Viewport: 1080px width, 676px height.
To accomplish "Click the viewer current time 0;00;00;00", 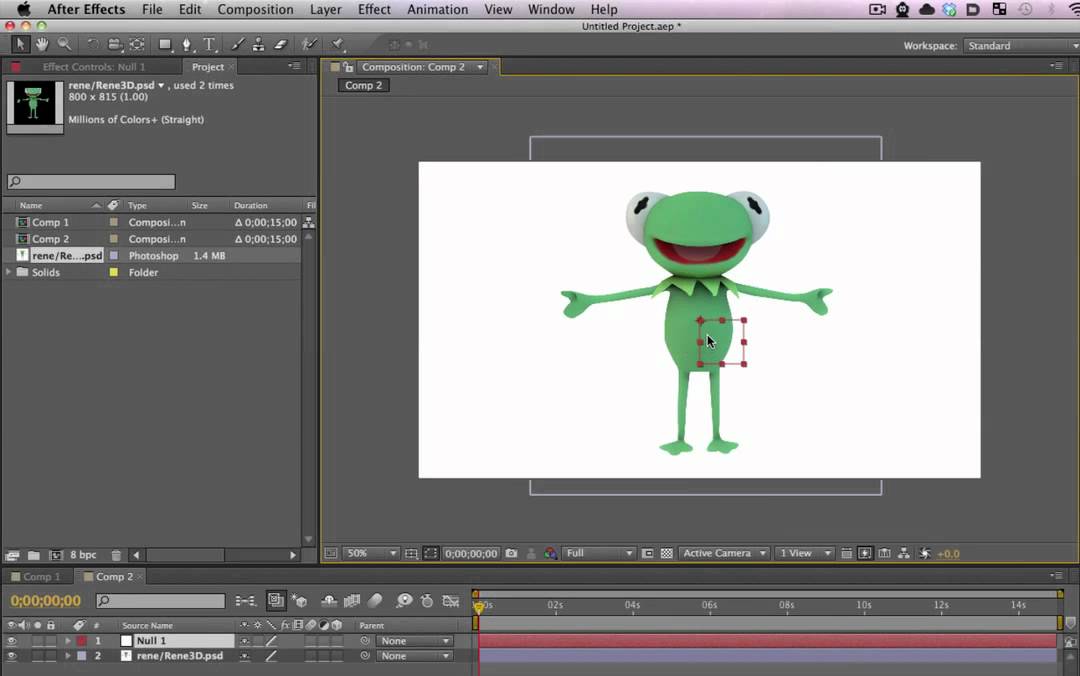I will 470,553.
